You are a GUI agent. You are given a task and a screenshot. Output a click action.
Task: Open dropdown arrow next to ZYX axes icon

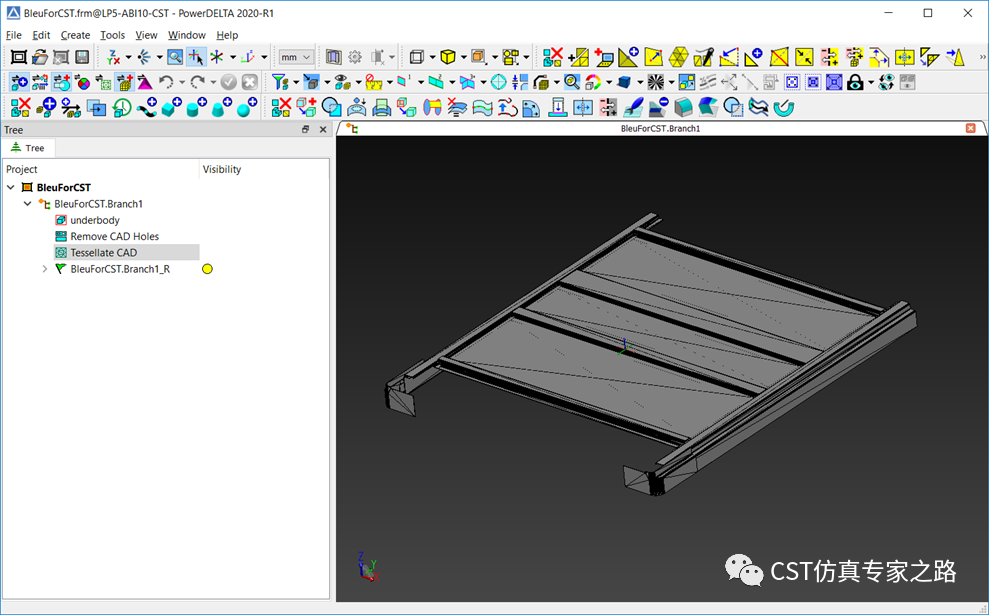click(x=129, y=57)
